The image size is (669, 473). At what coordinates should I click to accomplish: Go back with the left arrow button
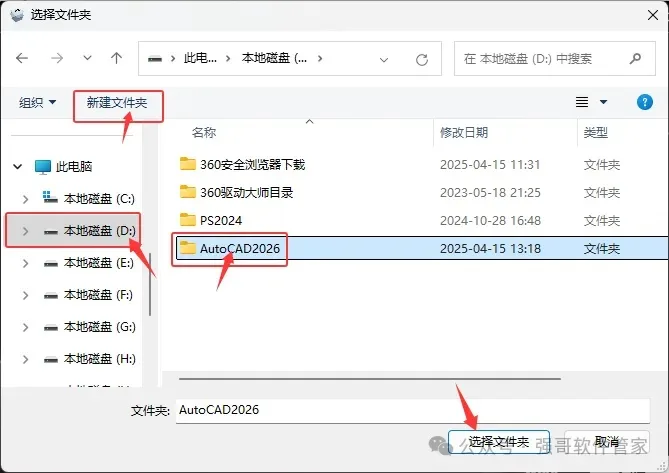coord(22,58)
